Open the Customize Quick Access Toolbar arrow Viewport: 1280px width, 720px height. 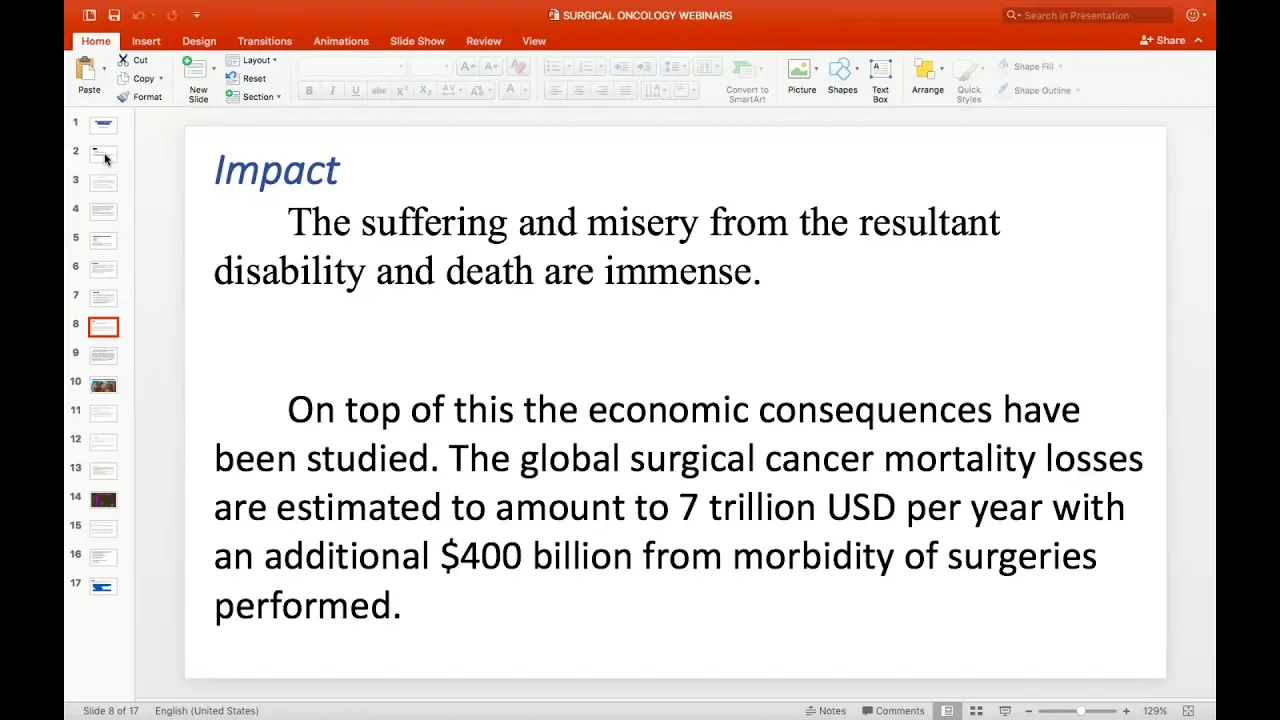coord(196,15)
